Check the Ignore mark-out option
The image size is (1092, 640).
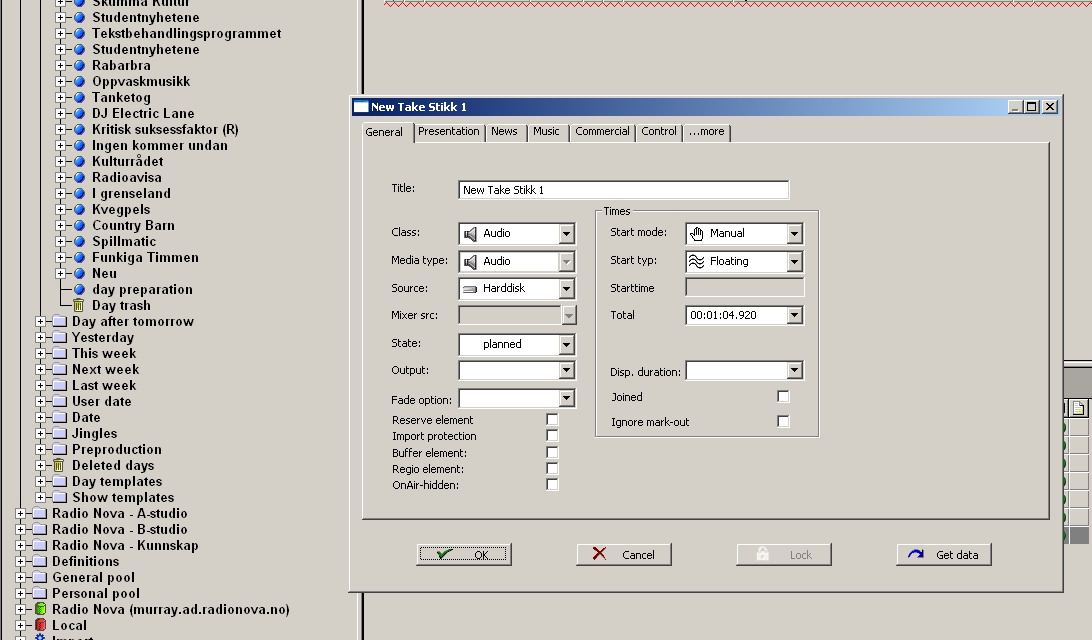pos(783,421)
